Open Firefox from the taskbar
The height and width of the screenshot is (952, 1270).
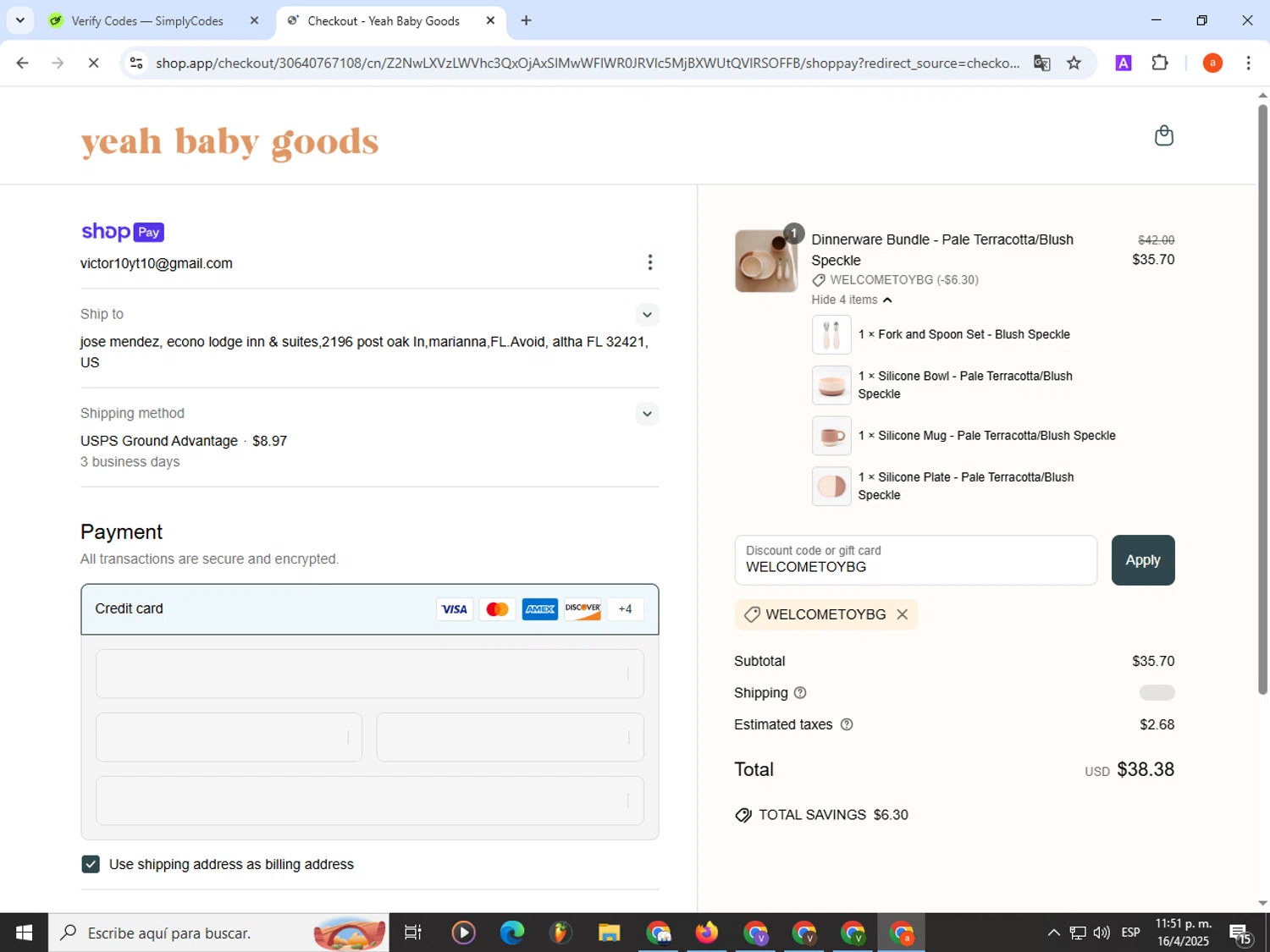coord(706,933)
